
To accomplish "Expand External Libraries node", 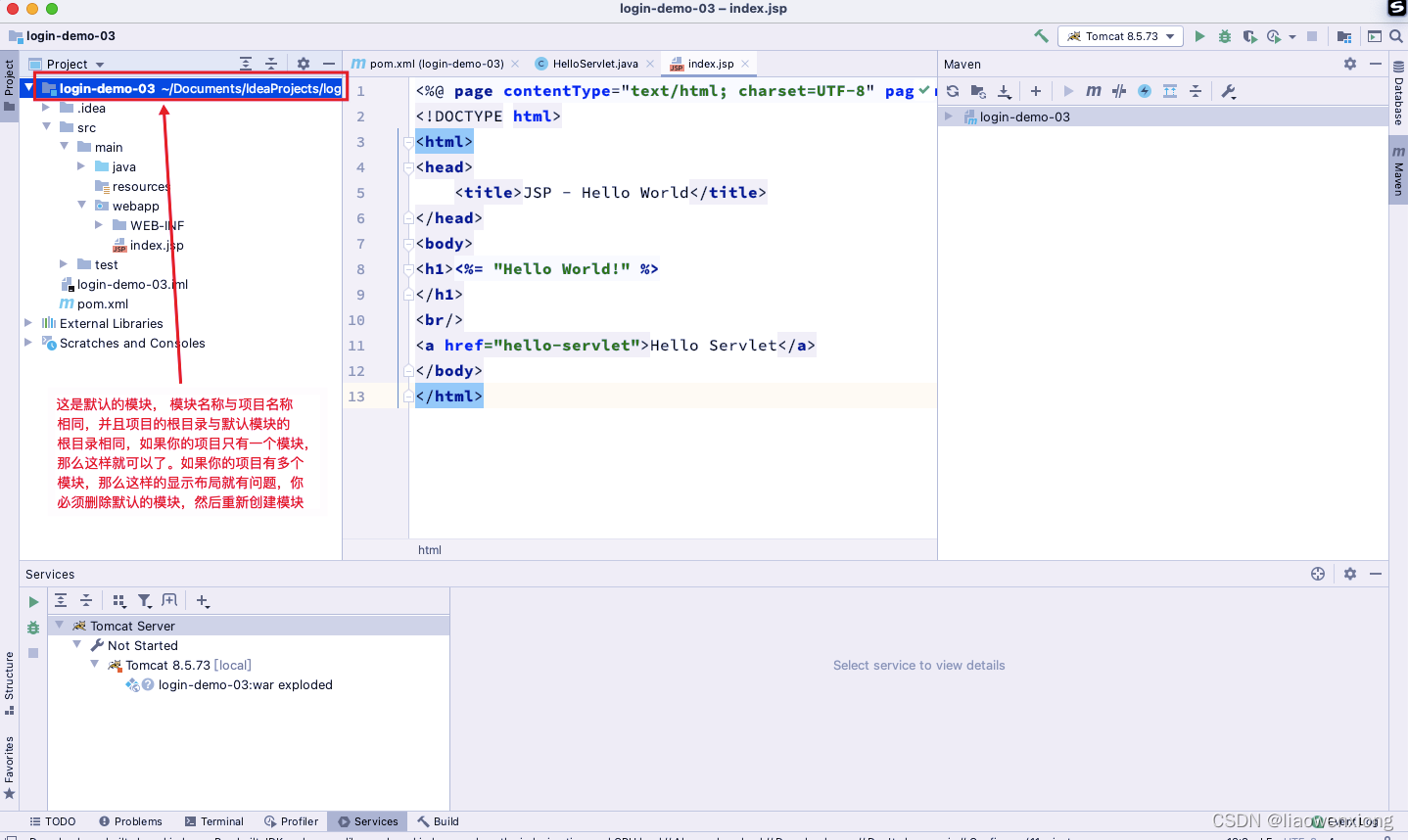I will (x=28, y=323).
